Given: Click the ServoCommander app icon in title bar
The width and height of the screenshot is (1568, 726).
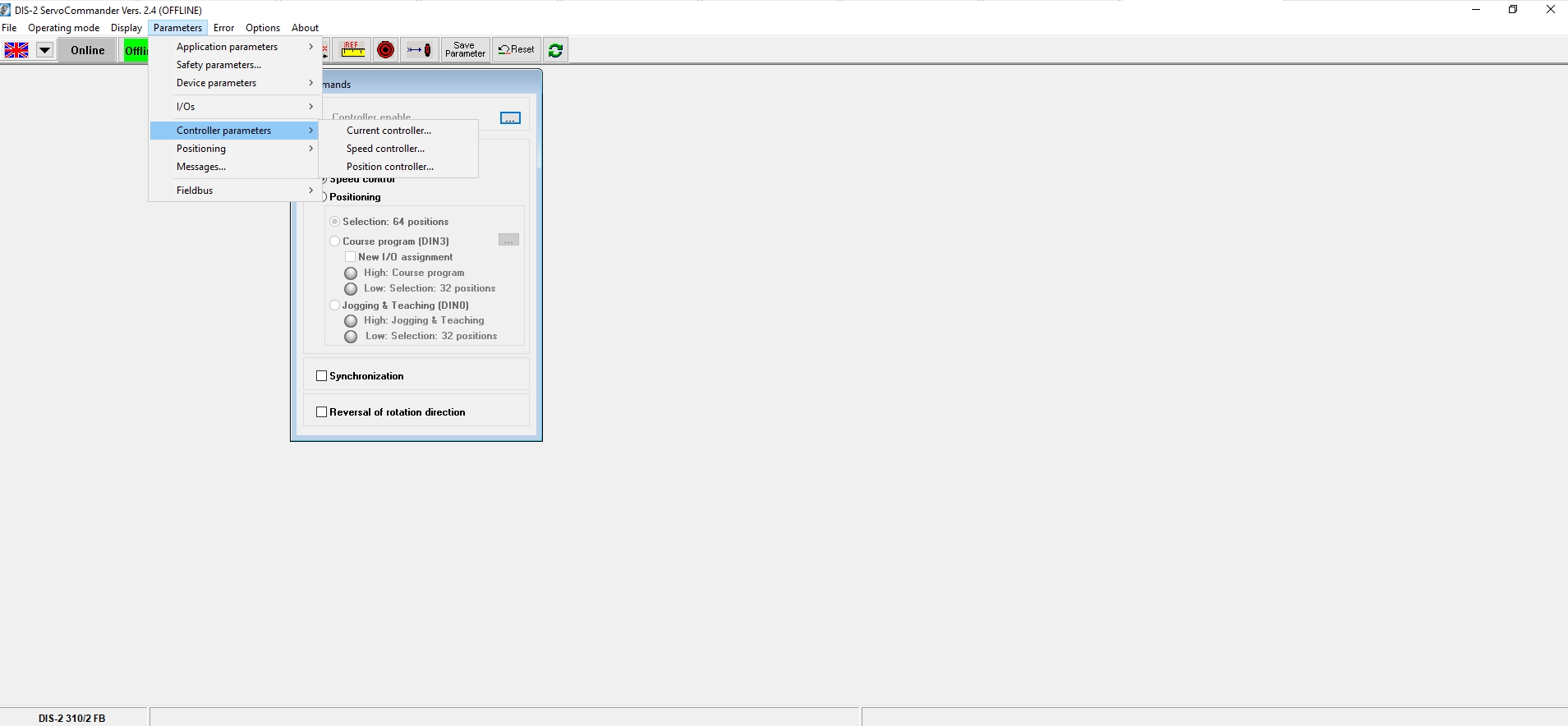Looking at the screenshot, I should point(6,10).
